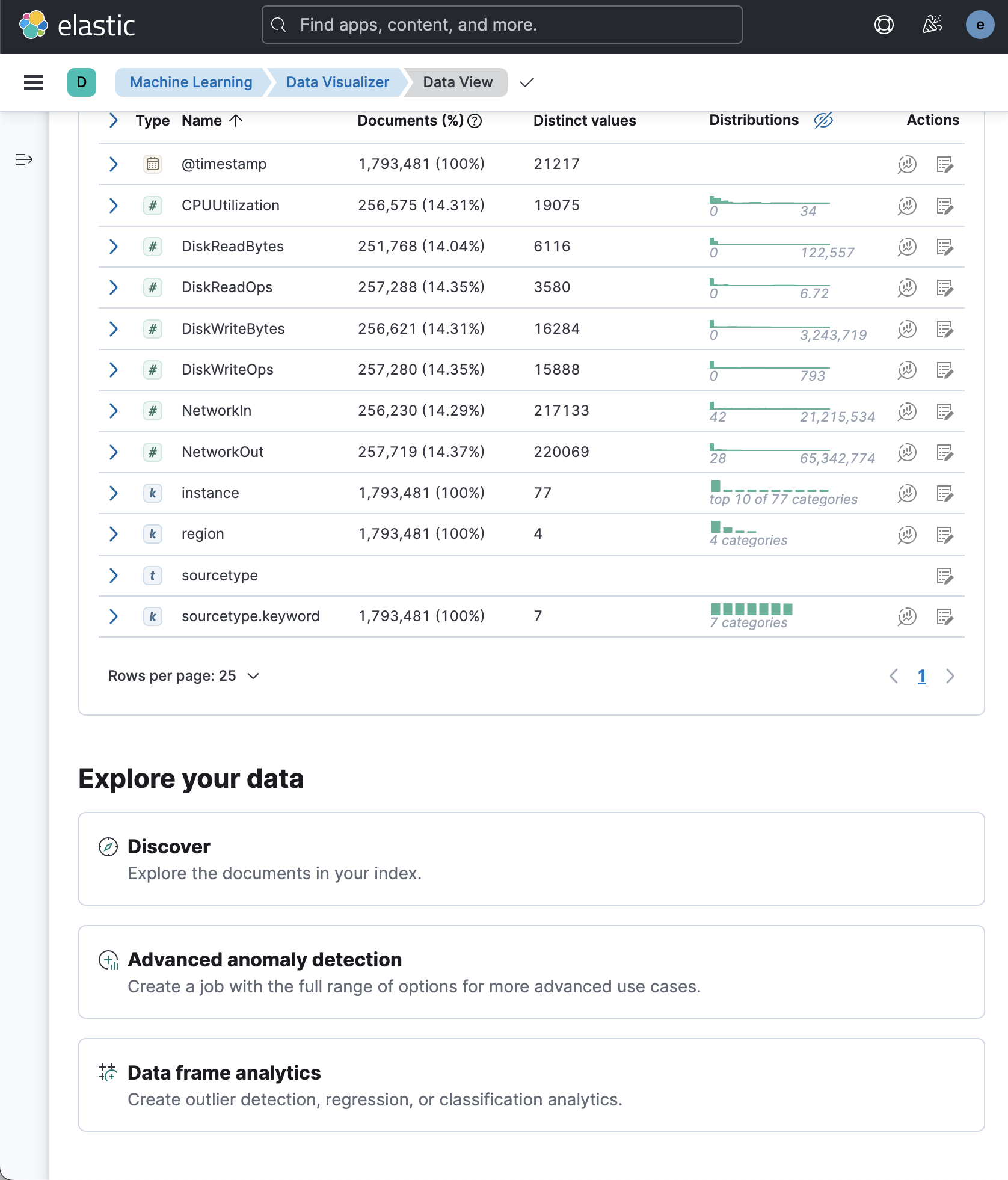Expand the DiskWriteOps row details
The height and width of the screenshot is (1180, 1008).
coord(113,370)
